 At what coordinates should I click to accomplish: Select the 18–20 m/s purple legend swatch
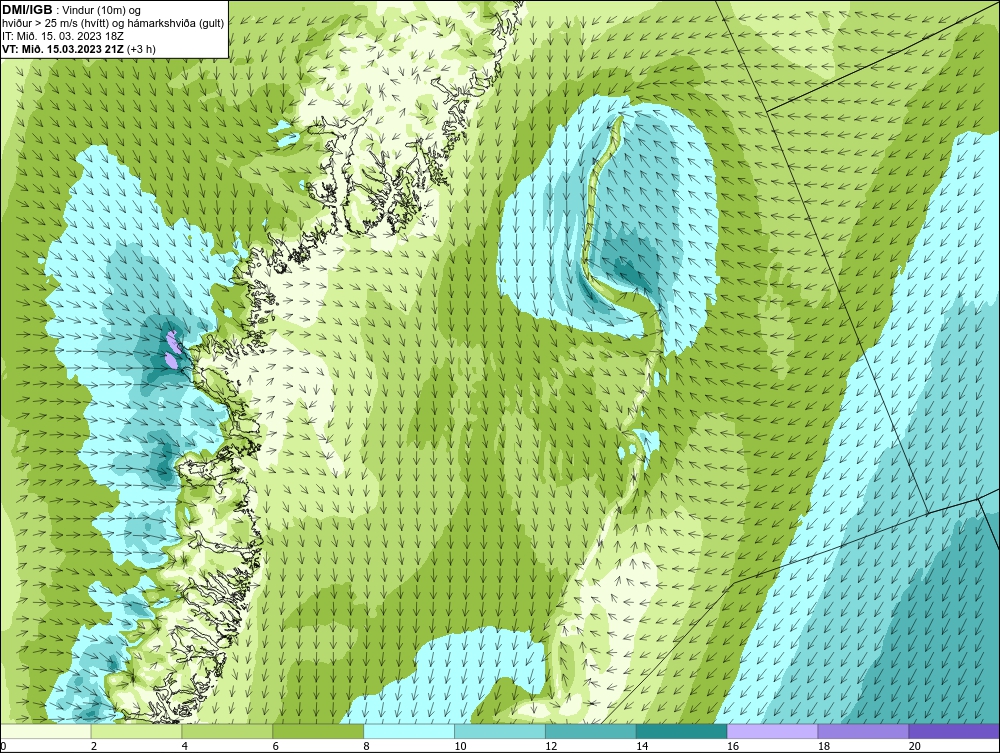864,731
